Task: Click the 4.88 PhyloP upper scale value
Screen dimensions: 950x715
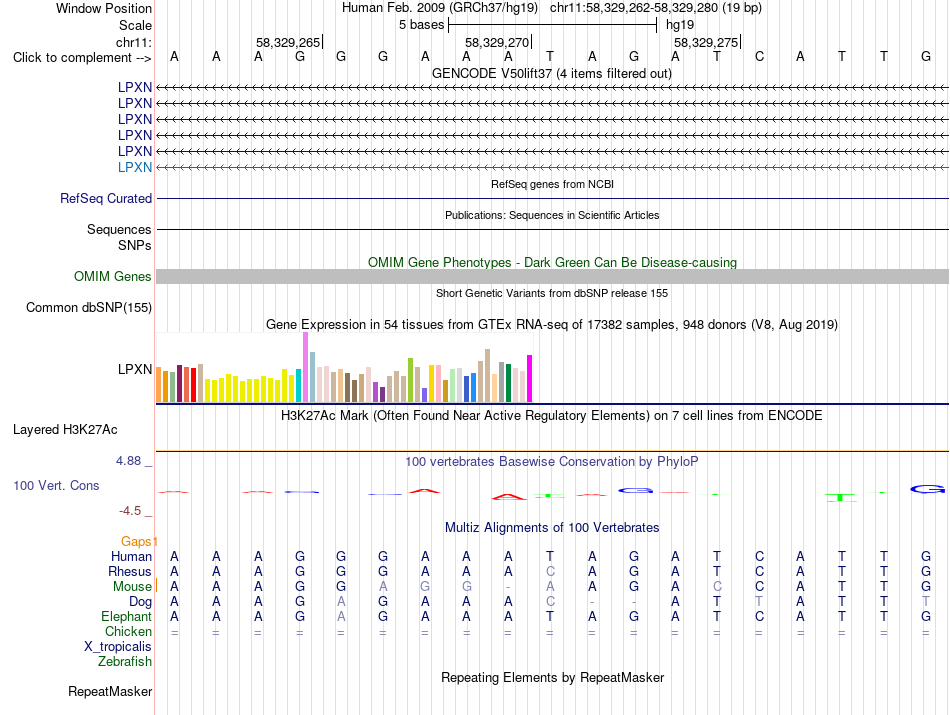Action: (128, 461)
